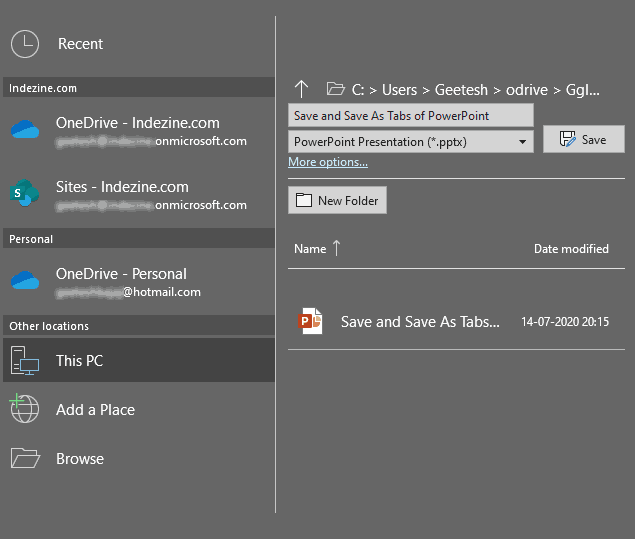The width and height of the screenshot is (635, 539).
Task: Sort by the Date modified column
Action: click(571, 249)
